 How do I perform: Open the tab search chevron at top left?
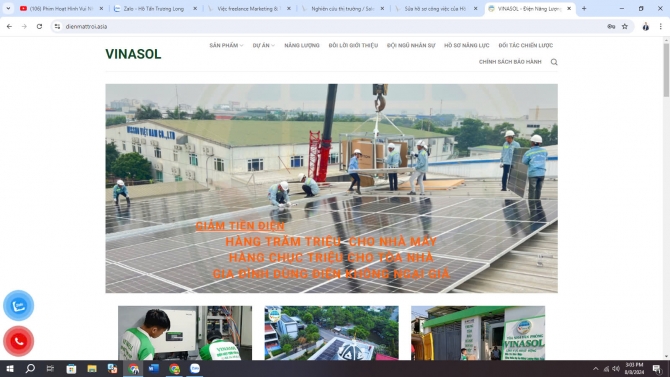[x=8, y=9]
